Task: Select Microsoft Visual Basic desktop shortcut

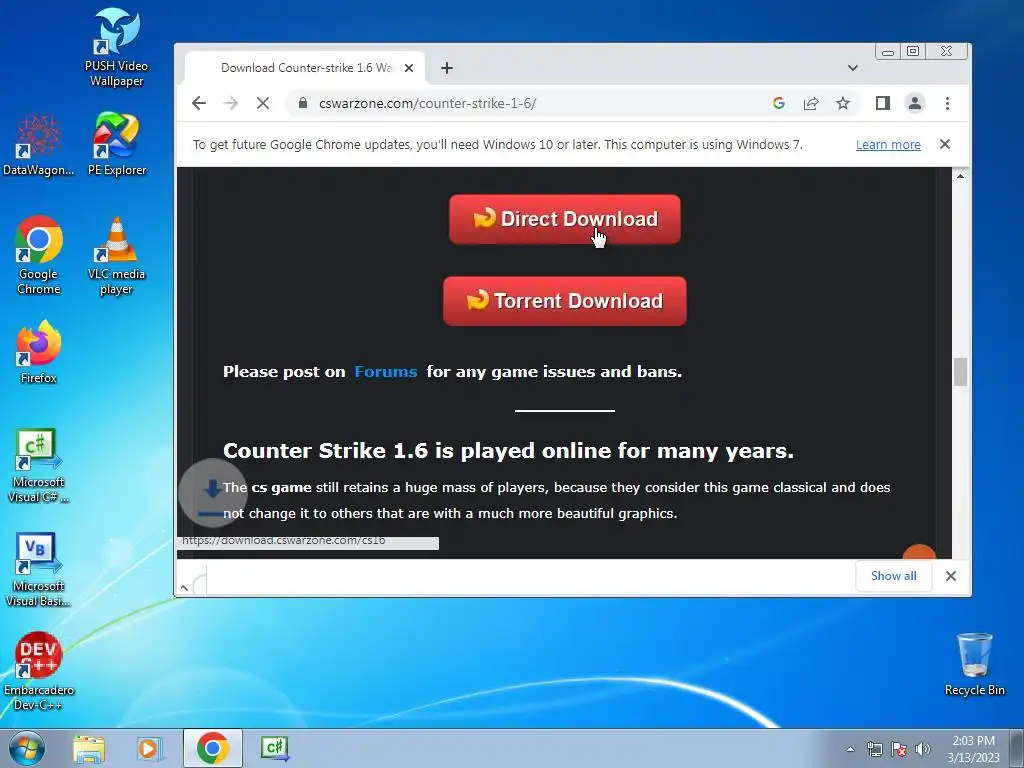Action: point(39,569)
